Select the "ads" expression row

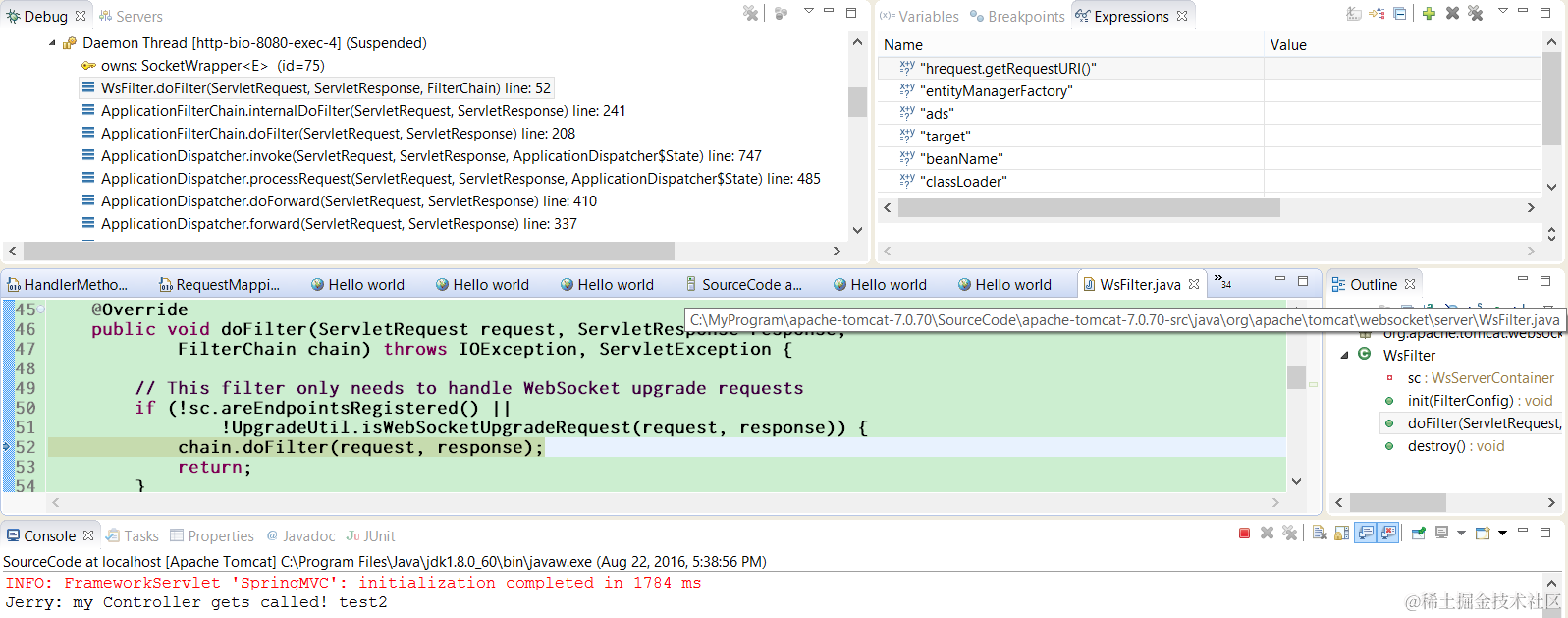click(1209, 113)
